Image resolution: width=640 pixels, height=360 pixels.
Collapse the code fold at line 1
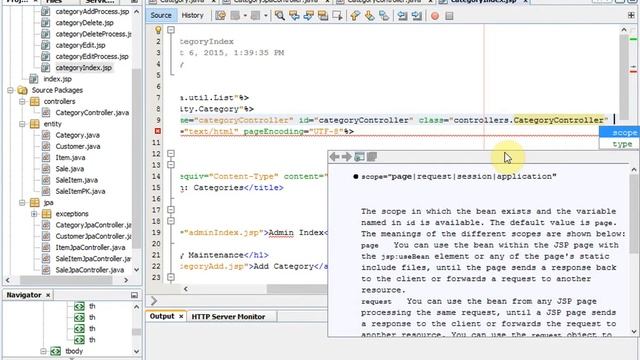(171, 30)
